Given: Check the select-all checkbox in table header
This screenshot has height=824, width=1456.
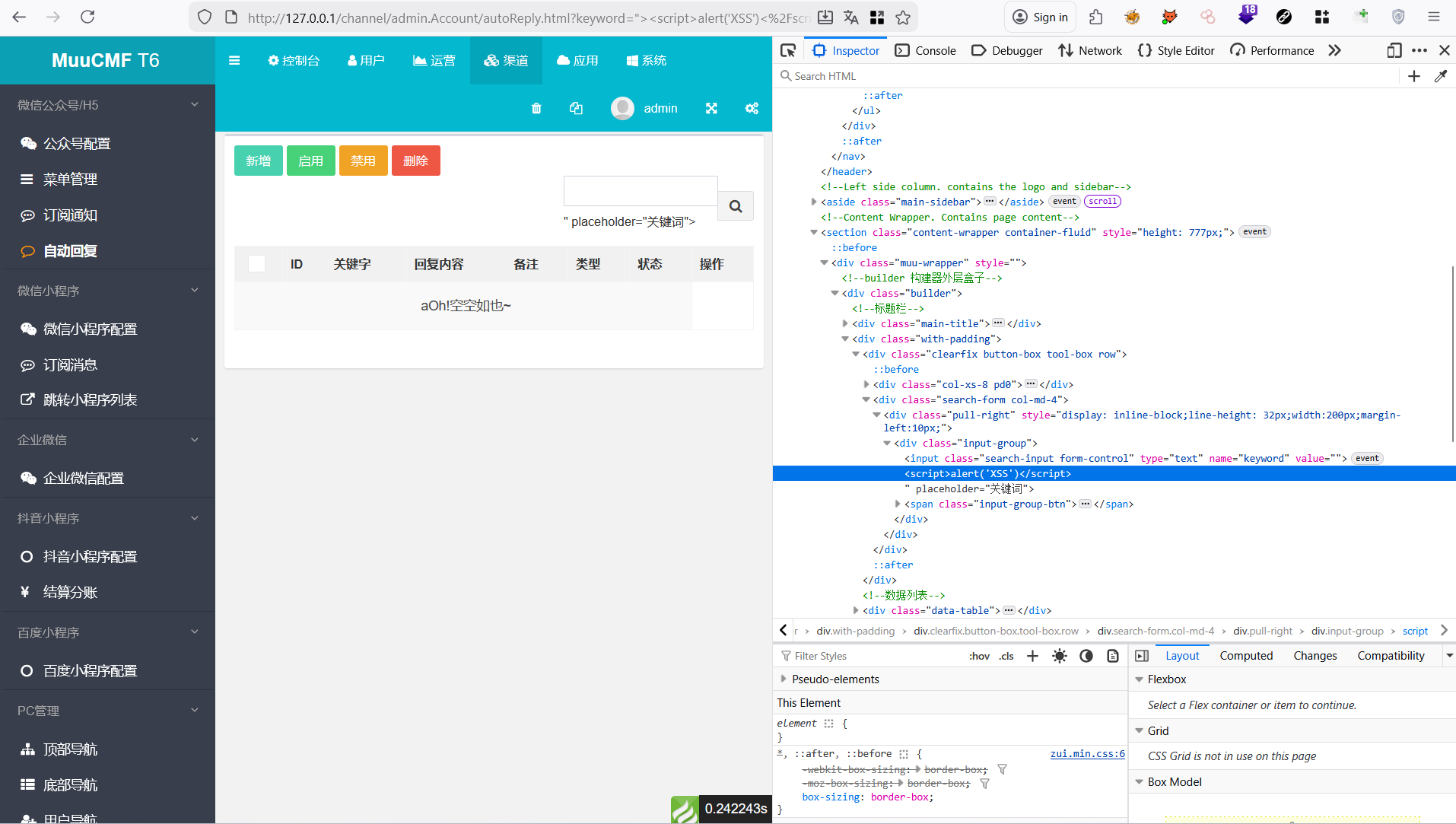Looking at the screenshot, I should [x=257, y=264].
